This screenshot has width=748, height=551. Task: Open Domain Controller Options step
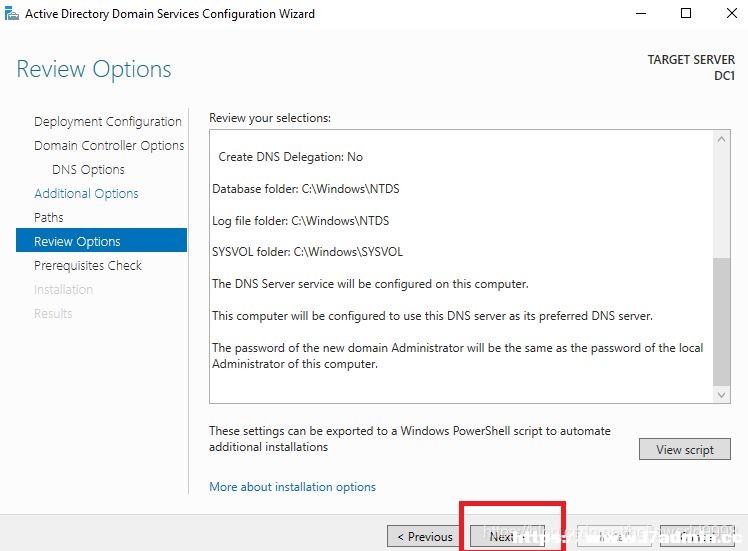coord(109,146)
